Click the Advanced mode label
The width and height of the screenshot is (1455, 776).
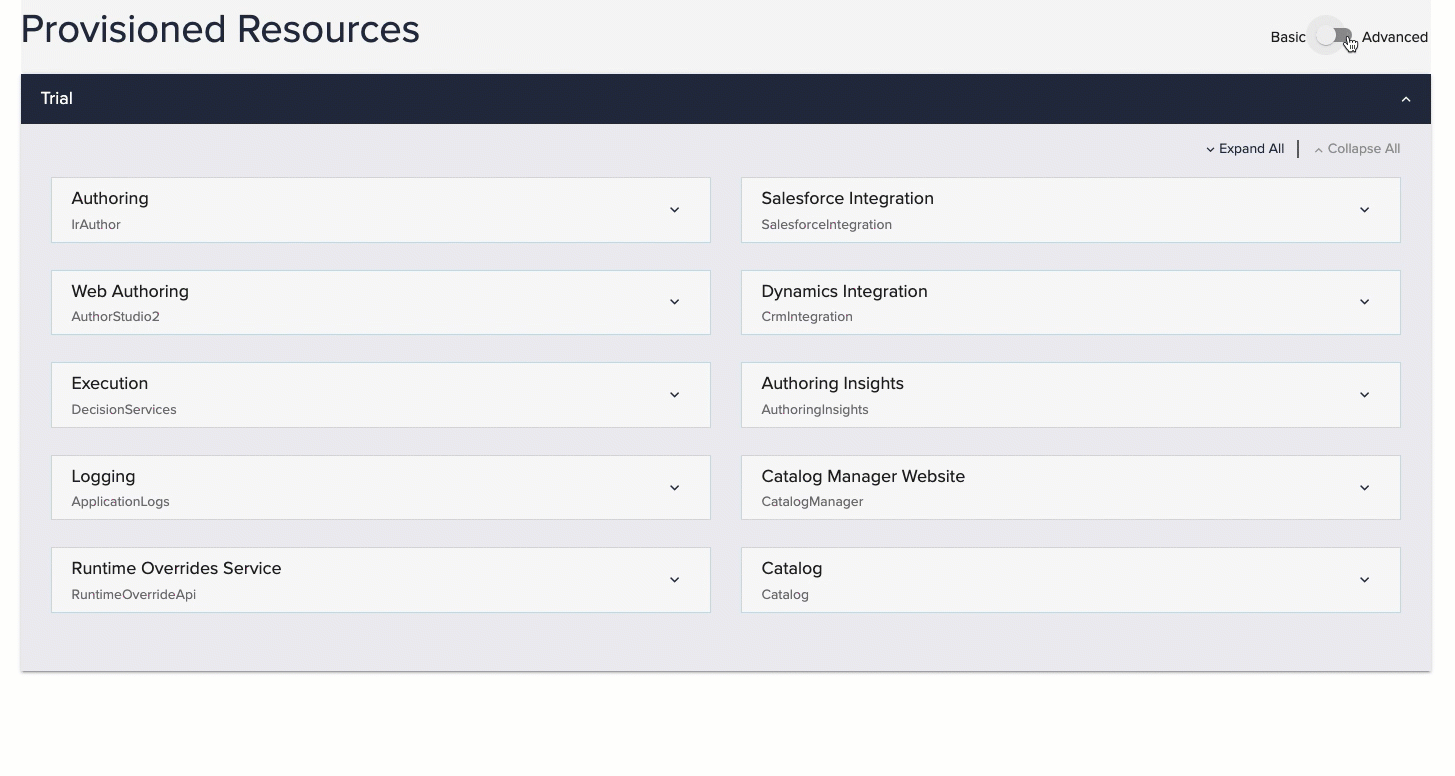pos(1394,37)
